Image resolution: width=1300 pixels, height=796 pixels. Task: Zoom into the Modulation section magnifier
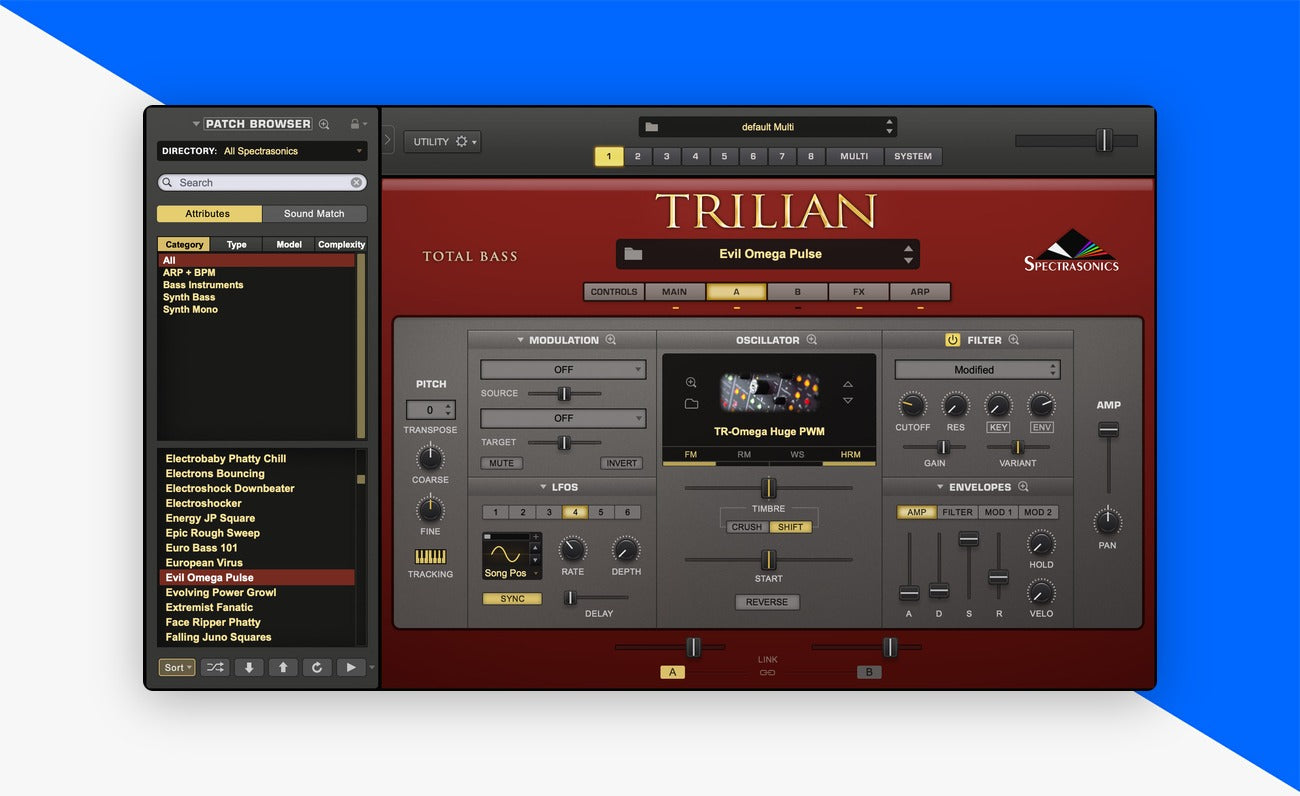(x=611, y=340)
